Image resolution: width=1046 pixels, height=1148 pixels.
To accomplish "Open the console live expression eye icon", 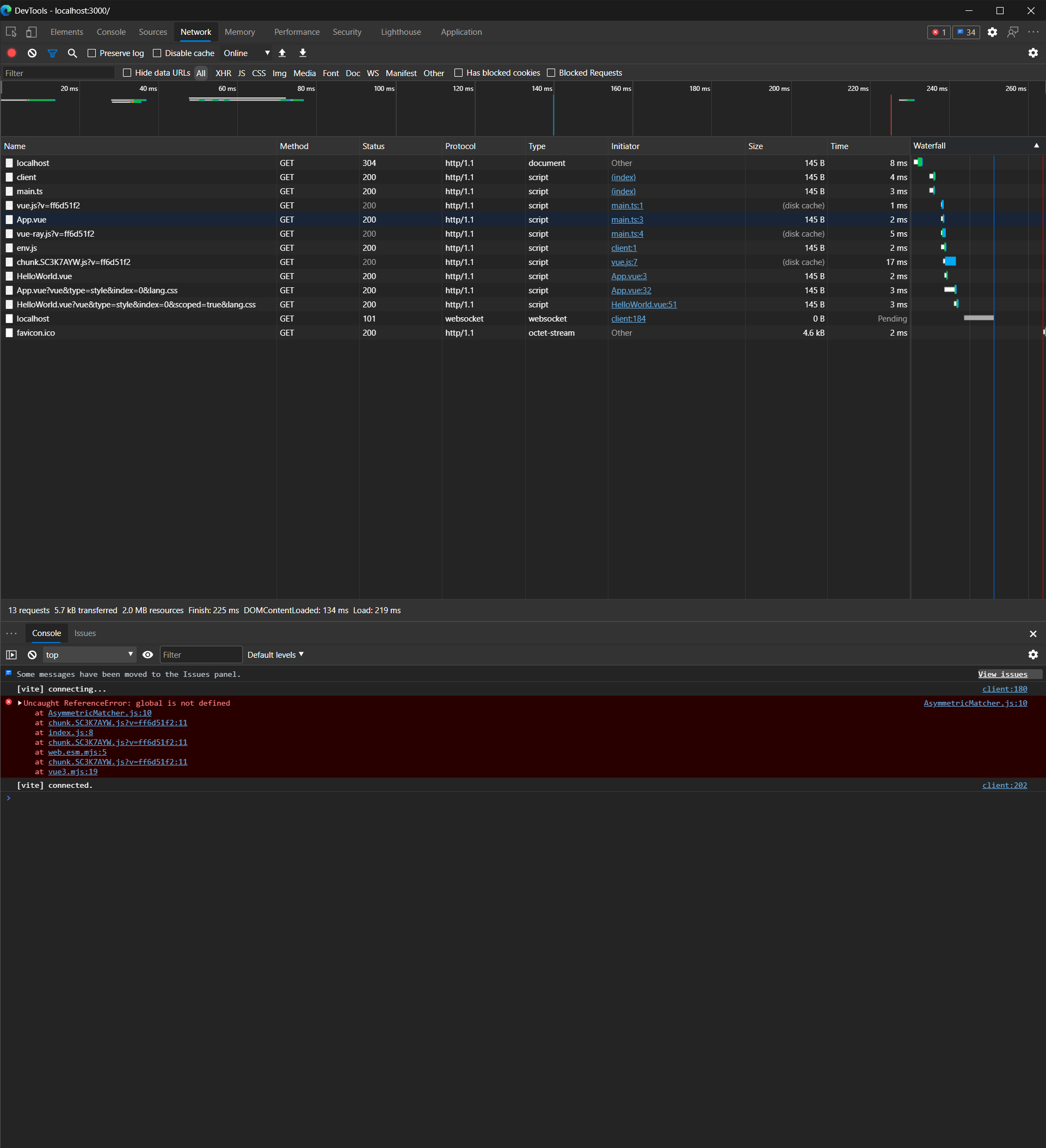I will pos(147,655).
